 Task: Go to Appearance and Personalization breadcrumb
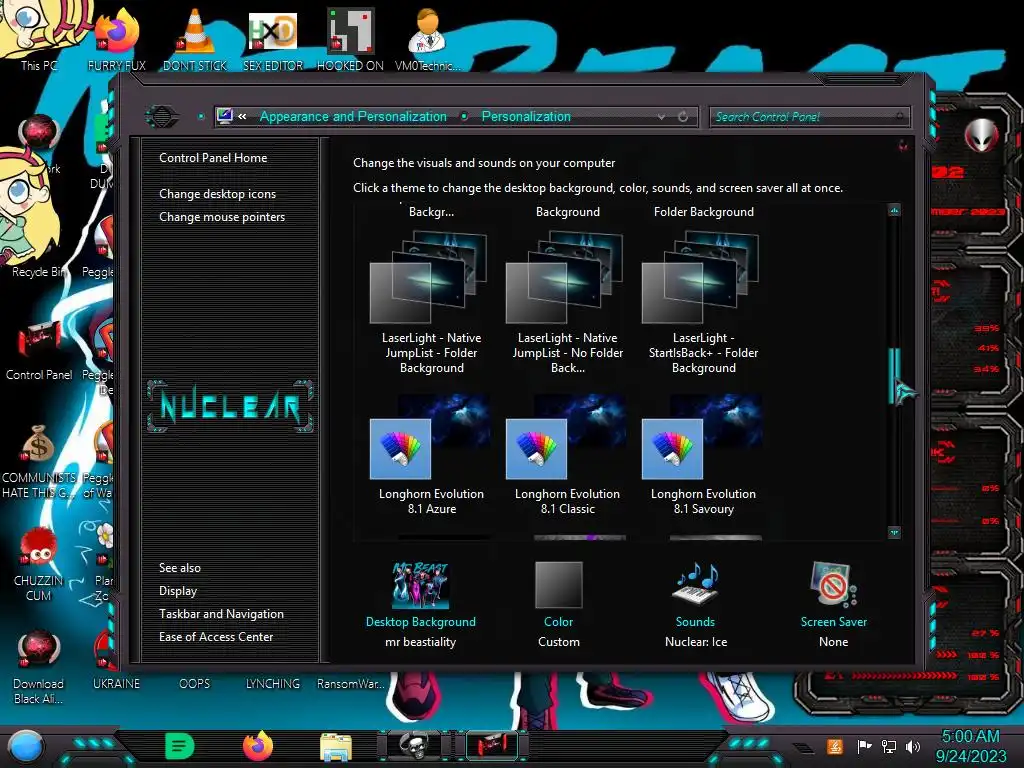tap(353, 116)
